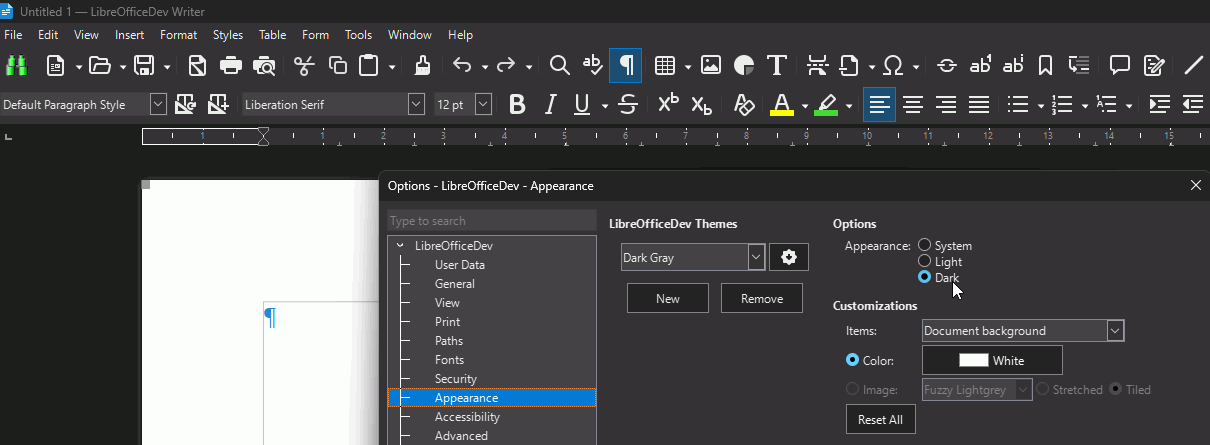
Task: Open the Styles menu
Action: [228, 35]
